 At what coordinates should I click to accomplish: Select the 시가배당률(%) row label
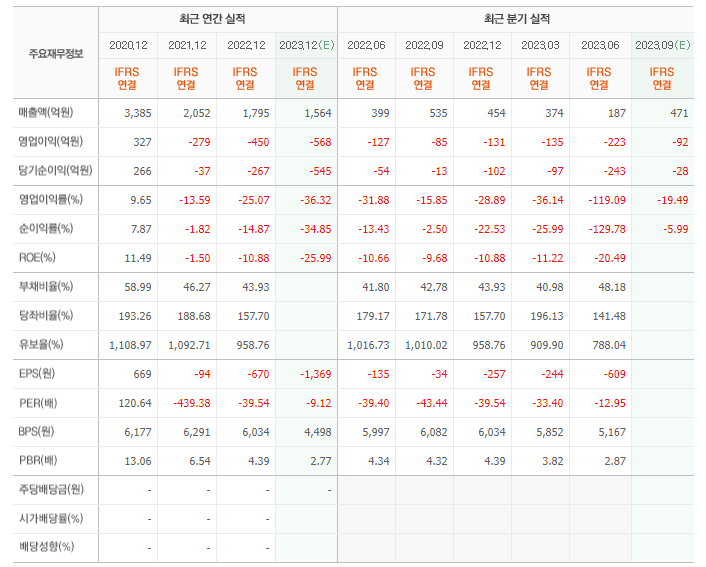tap(50, 519)
